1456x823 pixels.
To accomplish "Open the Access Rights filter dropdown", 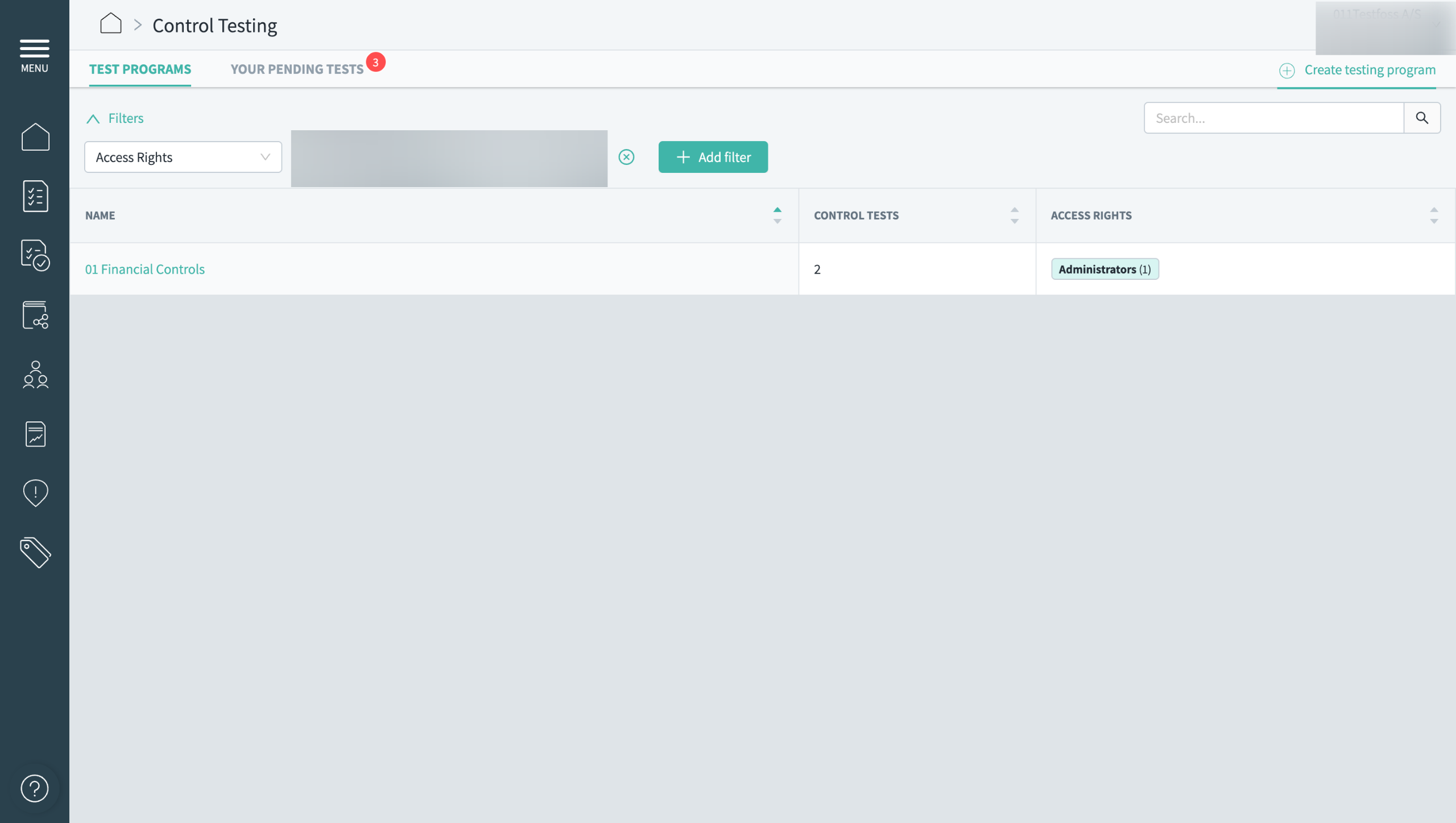I will tap(183, 157).
